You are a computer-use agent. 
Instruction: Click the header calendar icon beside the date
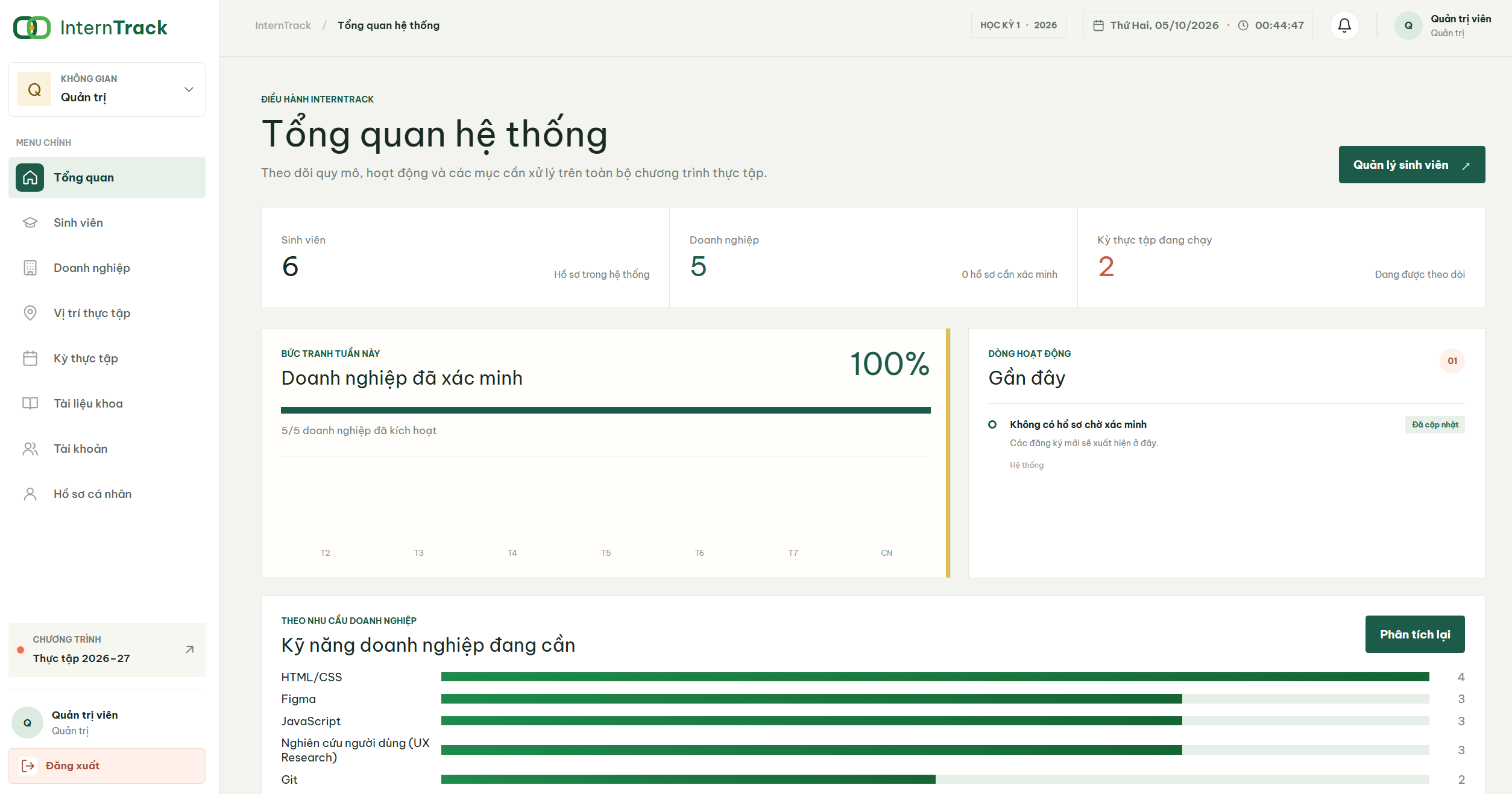pos(1098,25)
